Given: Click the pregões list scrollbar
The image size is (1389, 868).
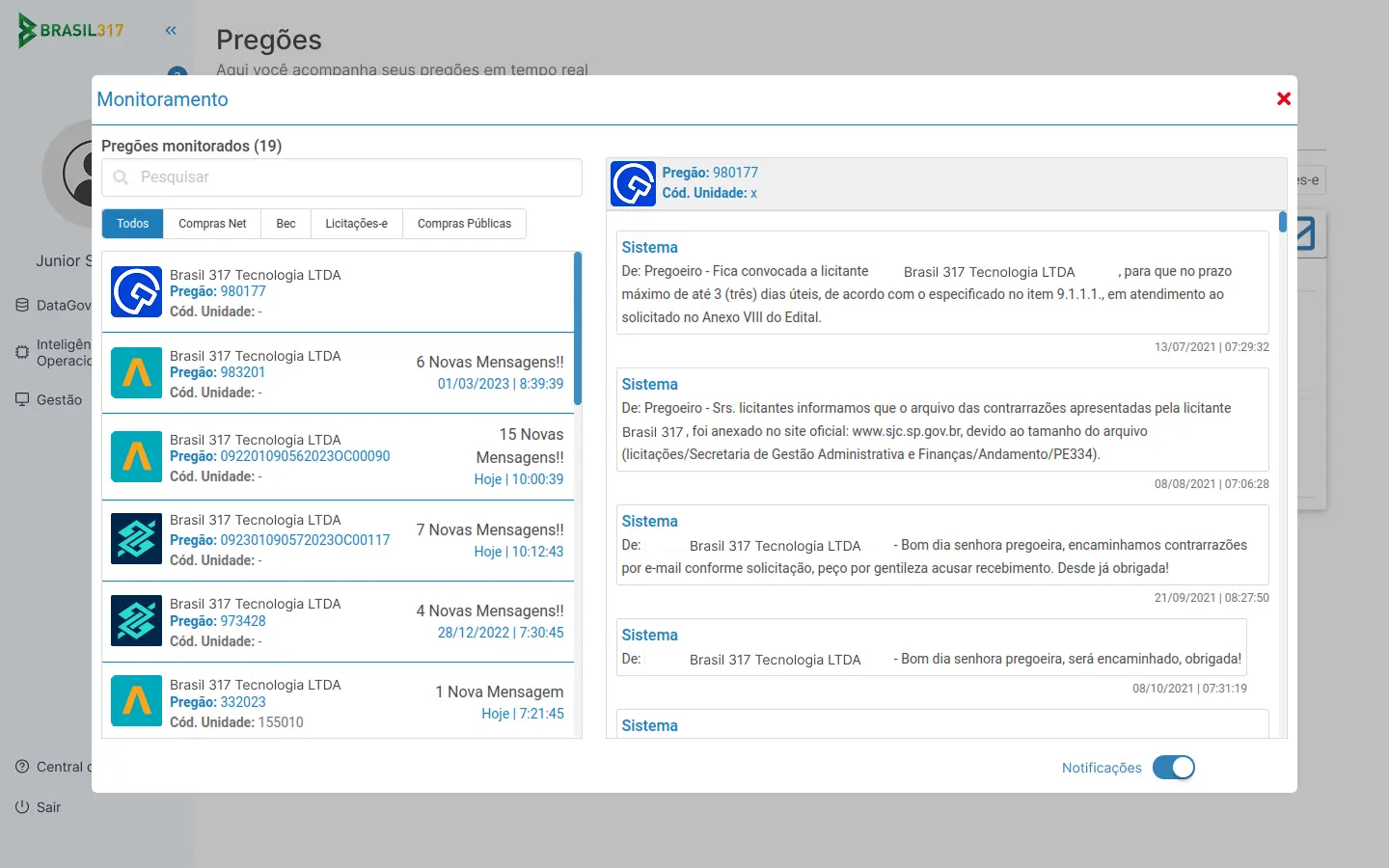Looking at the screenshot, I should click(577, 328).
